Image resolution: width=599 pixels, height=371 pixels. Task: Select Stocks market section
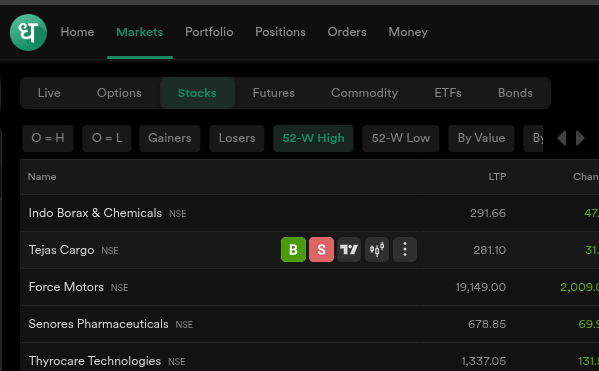click(x=197, y=93)
